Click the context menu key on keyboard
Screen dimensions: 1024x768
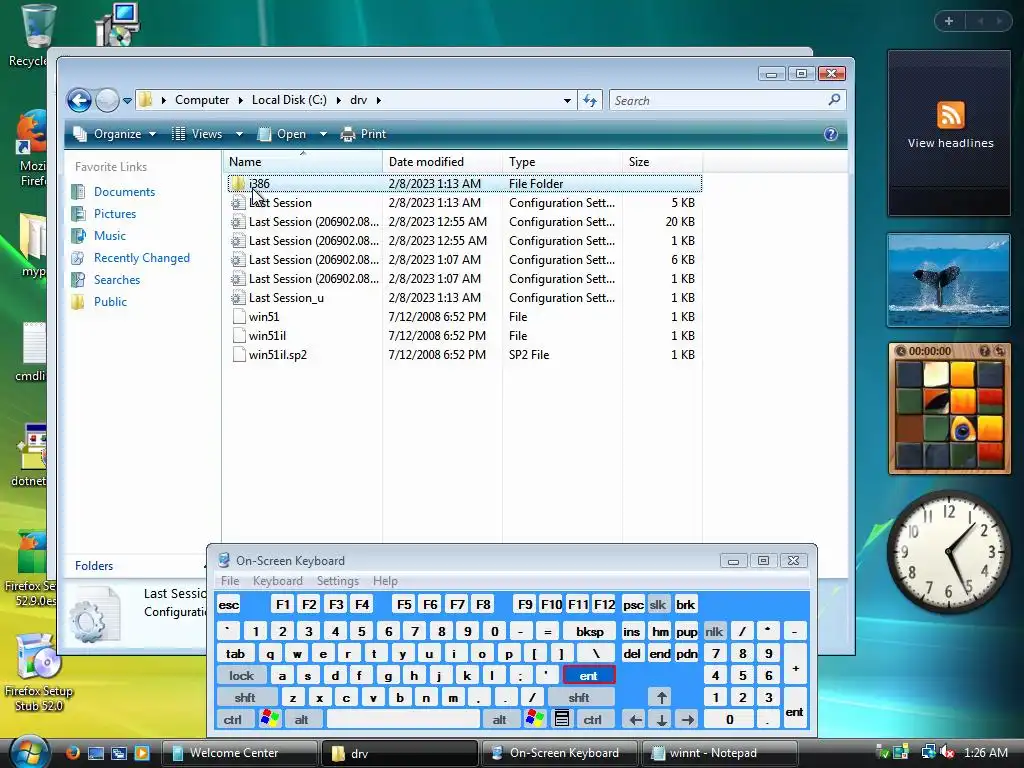point(562,720)
